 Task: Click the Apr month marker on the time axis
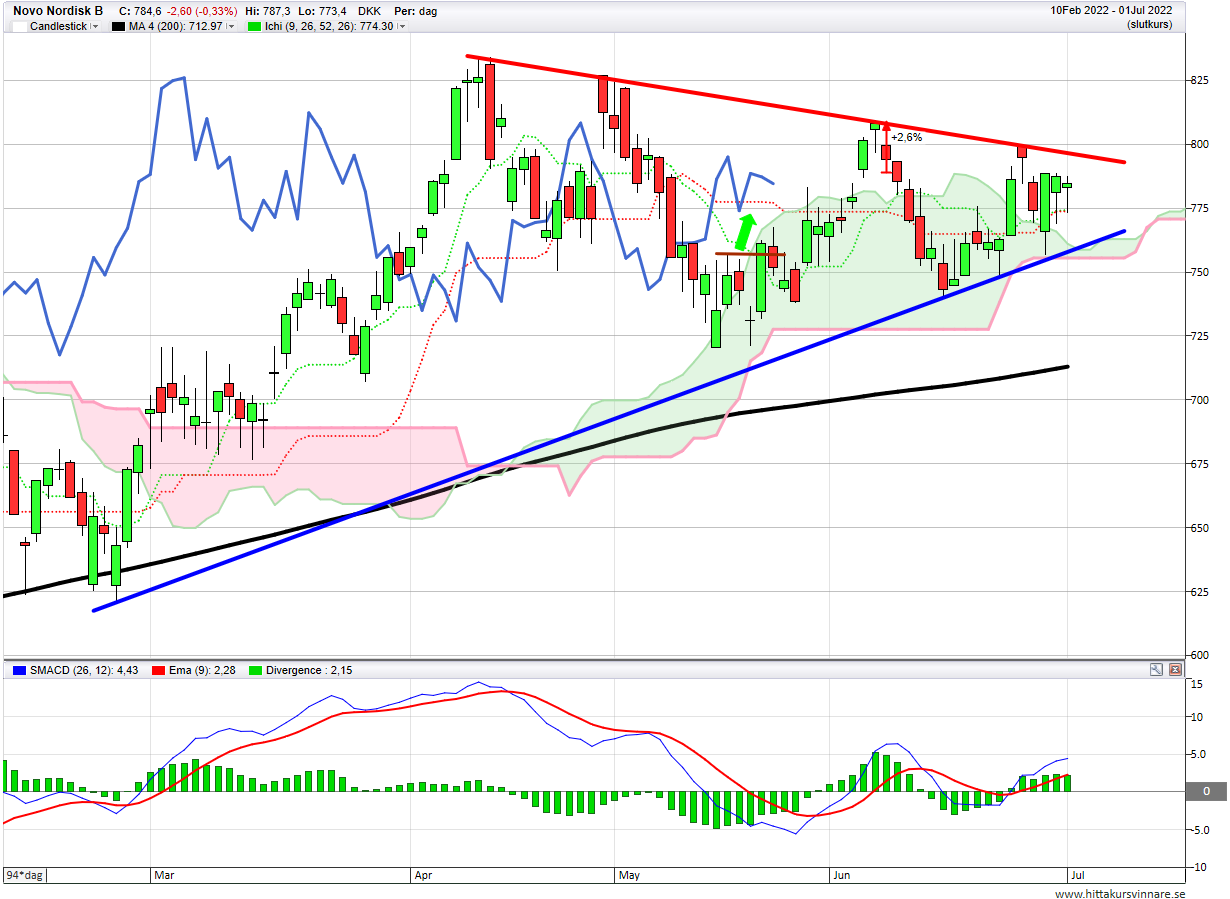[x=425, y=875]
